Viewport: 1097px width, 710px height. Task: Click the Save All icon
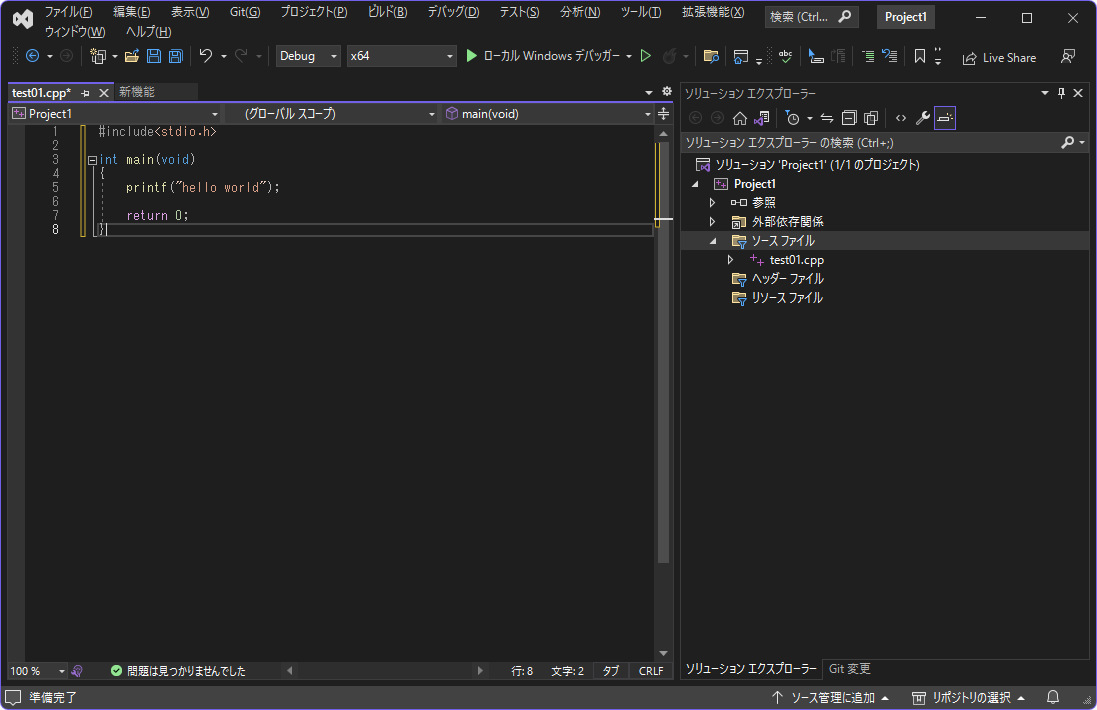pyautogui.click(x=175, y=56)
